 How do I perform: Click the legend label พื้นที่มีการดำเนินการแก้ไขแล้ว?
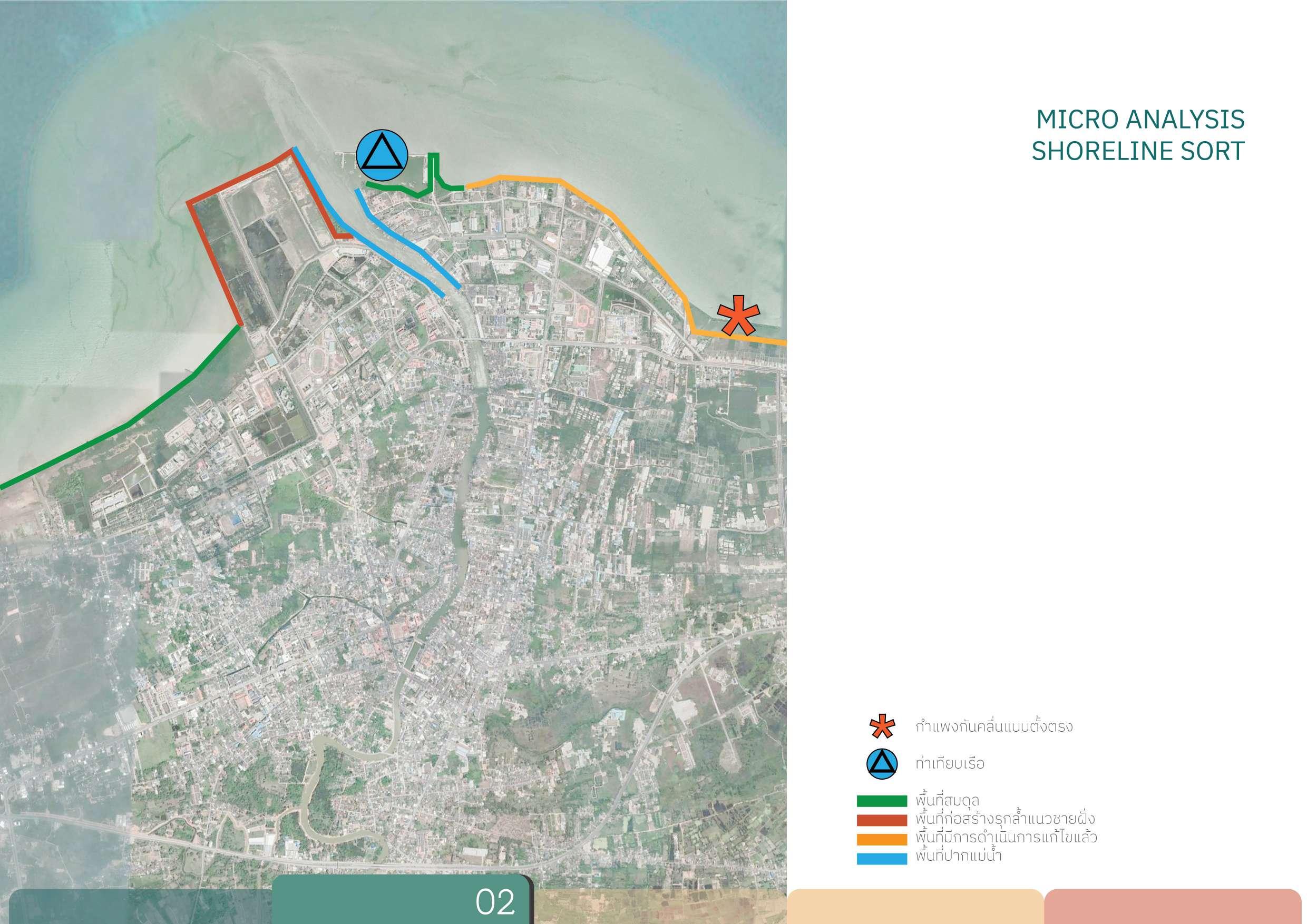(1007, 838)
